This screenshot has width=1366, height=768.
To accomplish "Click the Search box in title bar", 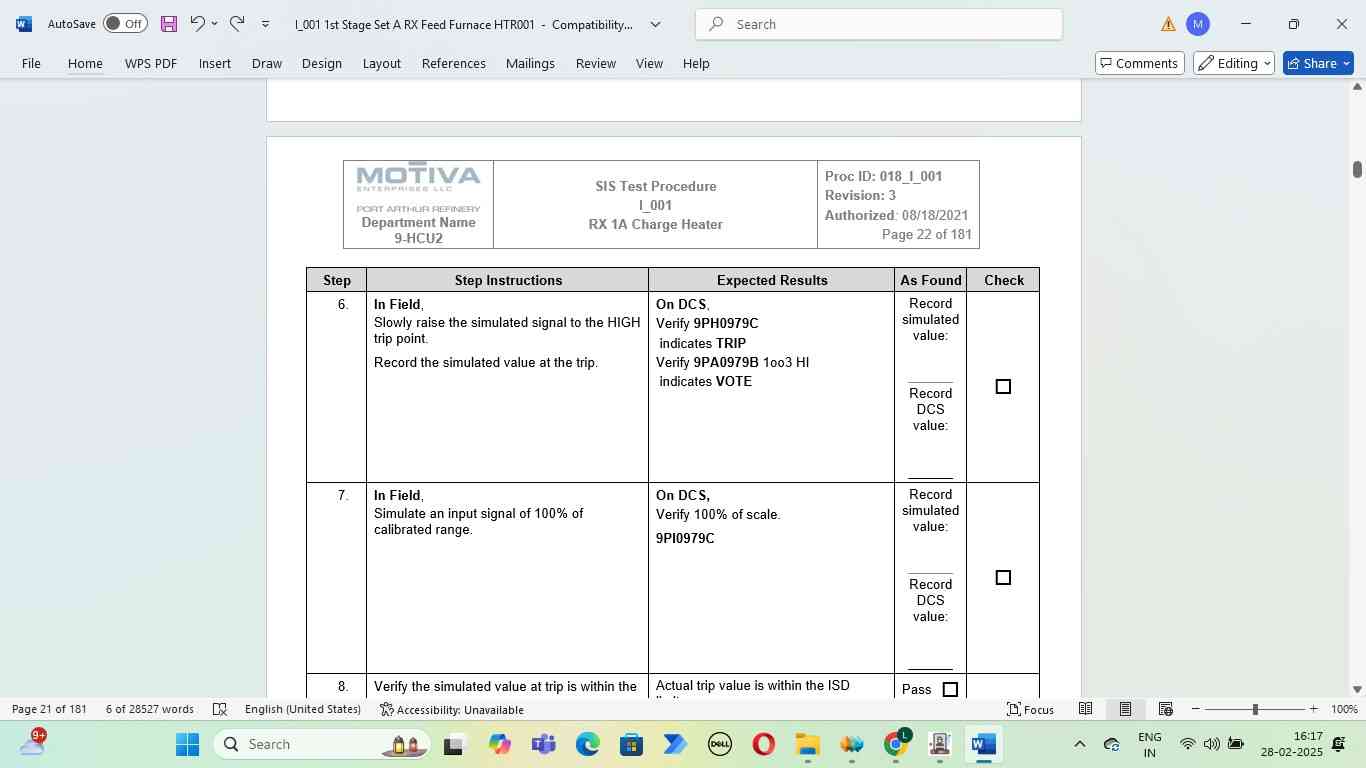I will pyautogui.click(x=879, y=24).
